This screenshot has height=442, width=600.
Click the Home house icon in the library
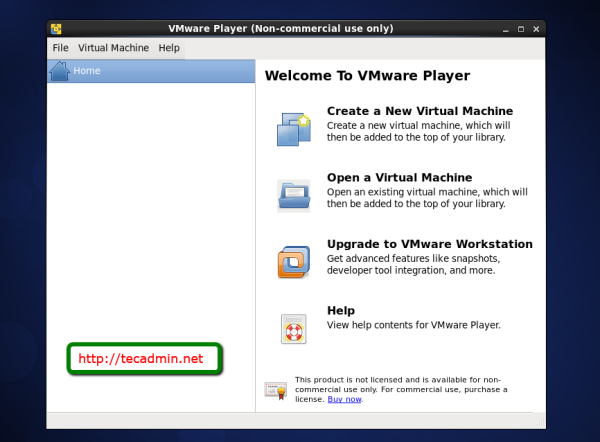pyautogui.click(x=59, y=71)
